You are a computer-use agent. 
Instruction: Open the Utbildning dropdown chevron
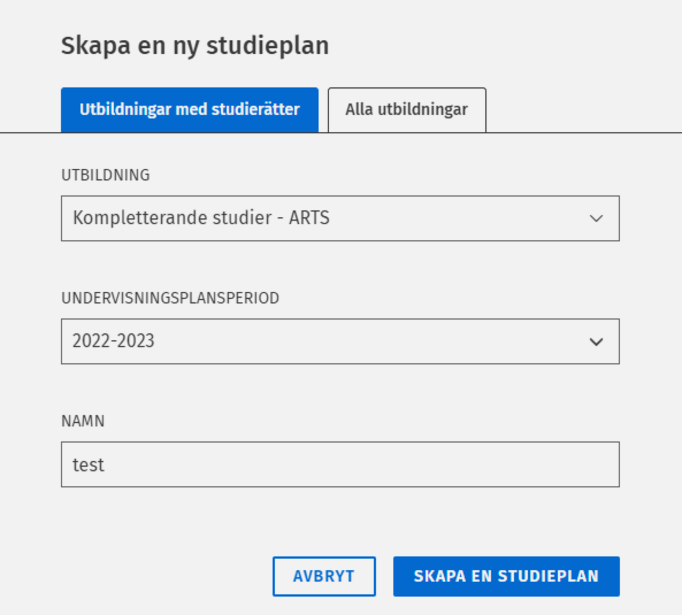pos(596,218)
